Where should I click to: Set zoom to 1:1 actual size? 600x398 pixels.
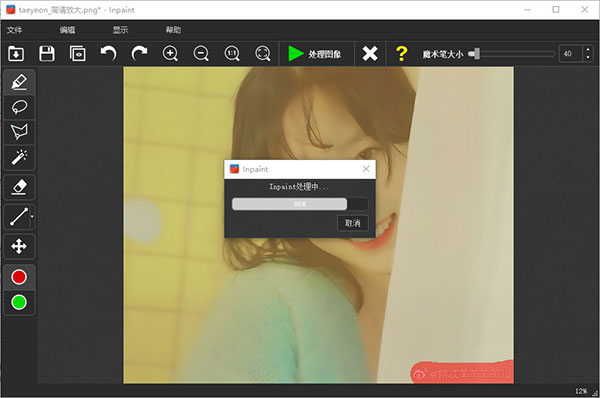click(232, 54)
